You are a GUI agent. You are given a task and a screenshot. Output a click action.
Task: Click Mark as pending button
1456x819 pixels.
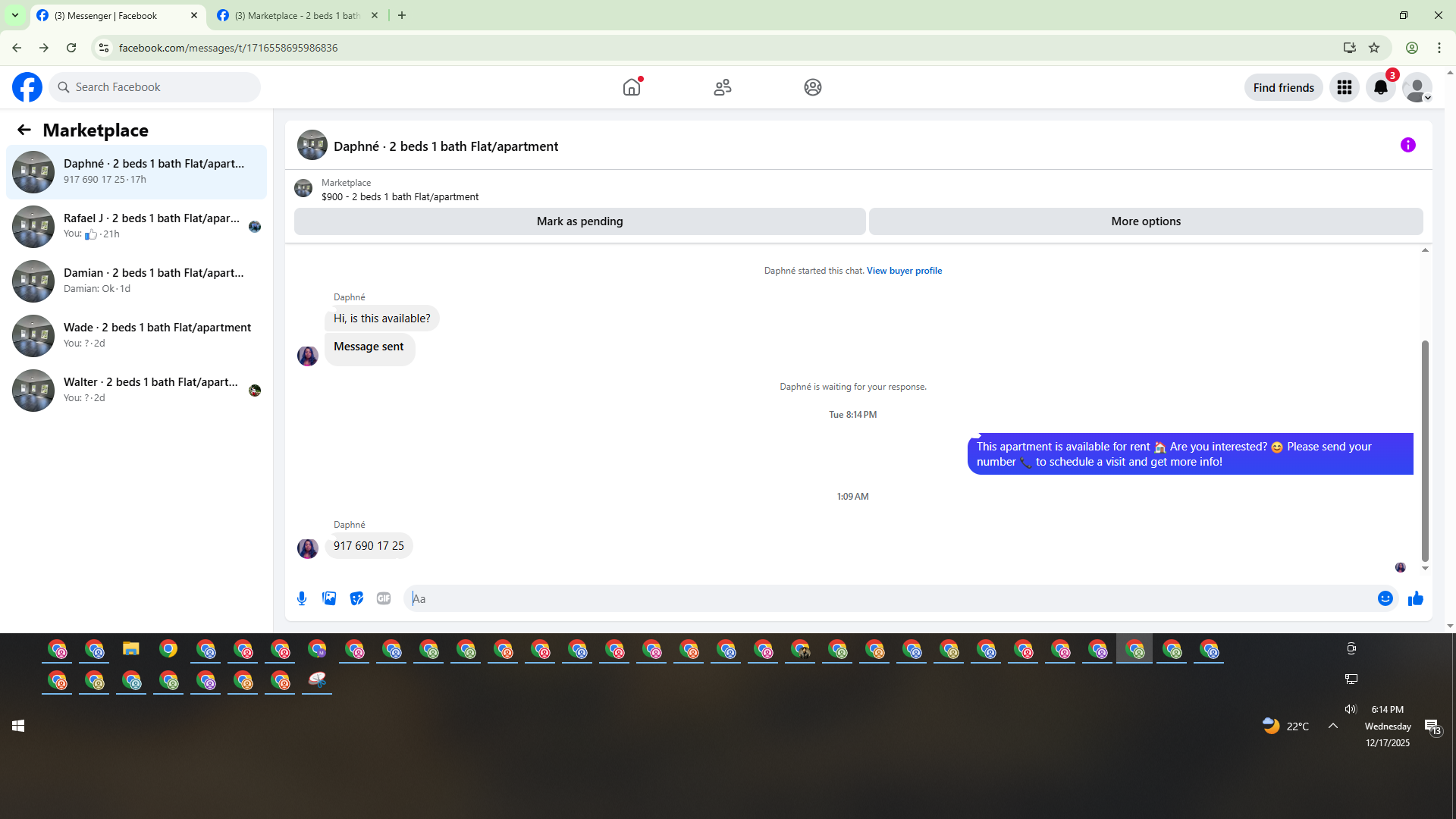(x=579, y=221)
